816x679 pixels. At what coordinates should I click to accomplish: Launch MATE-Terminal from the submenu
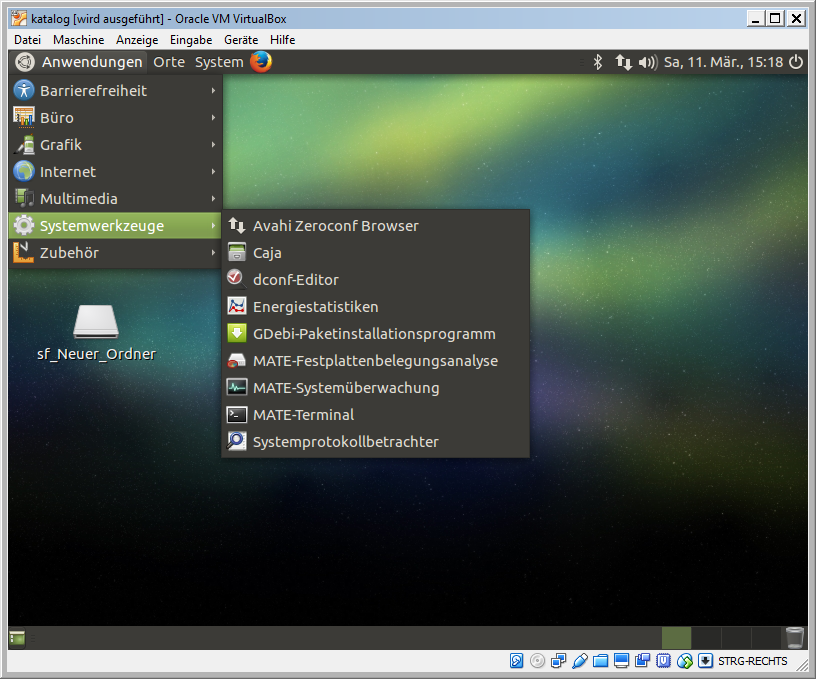[303, 415]
